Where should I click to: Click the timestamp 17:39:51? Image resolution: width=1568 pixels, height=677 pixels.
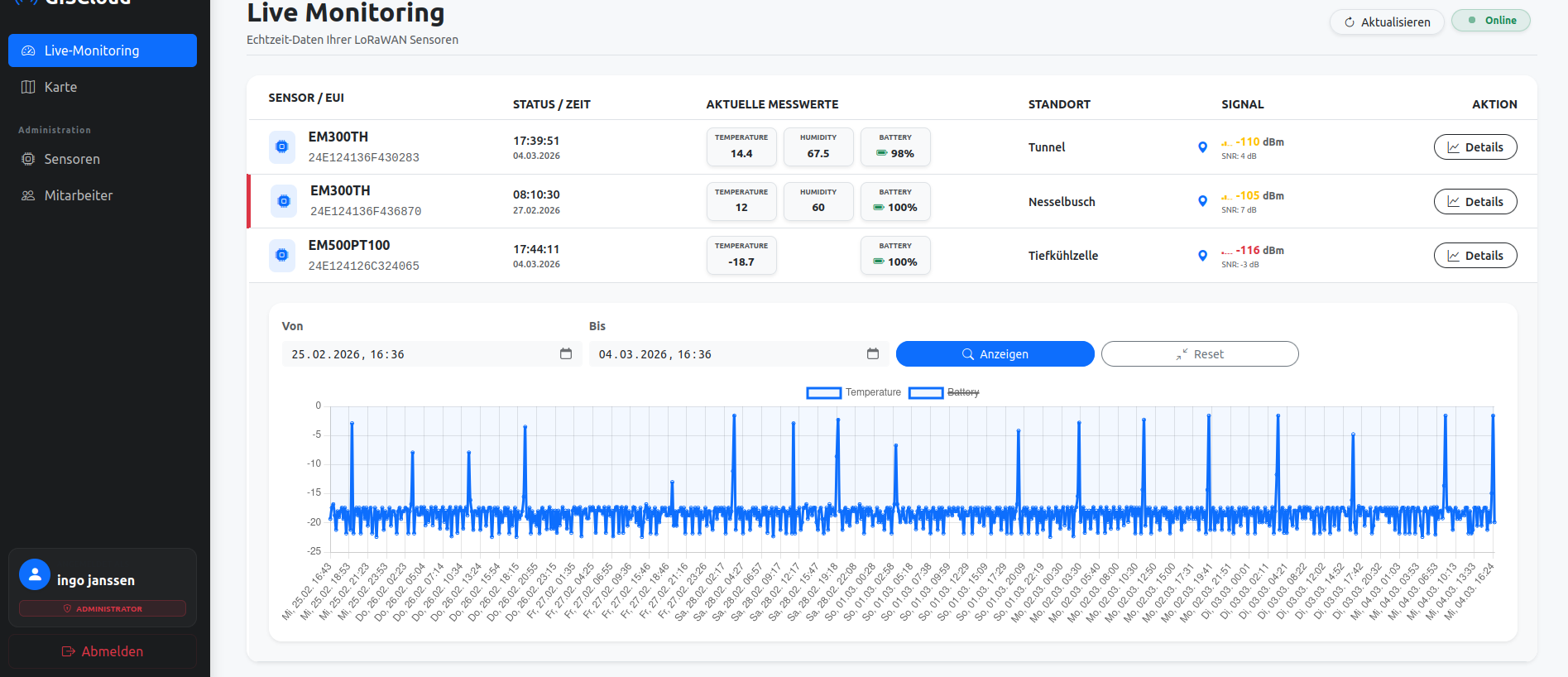[536, 141]
